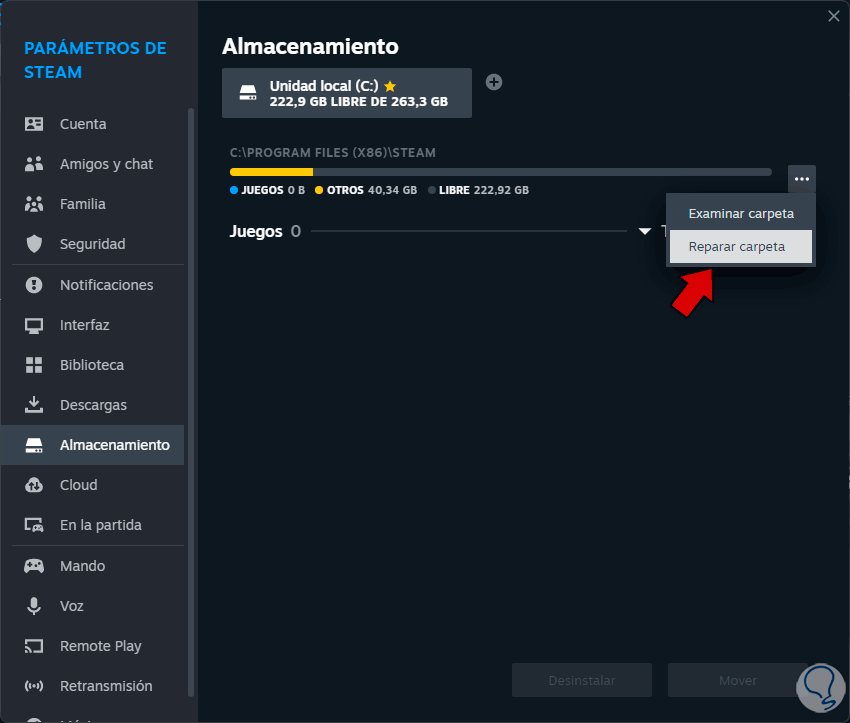
Task: Click the Retransmisión broadcast icon
Action: (34, 686)
